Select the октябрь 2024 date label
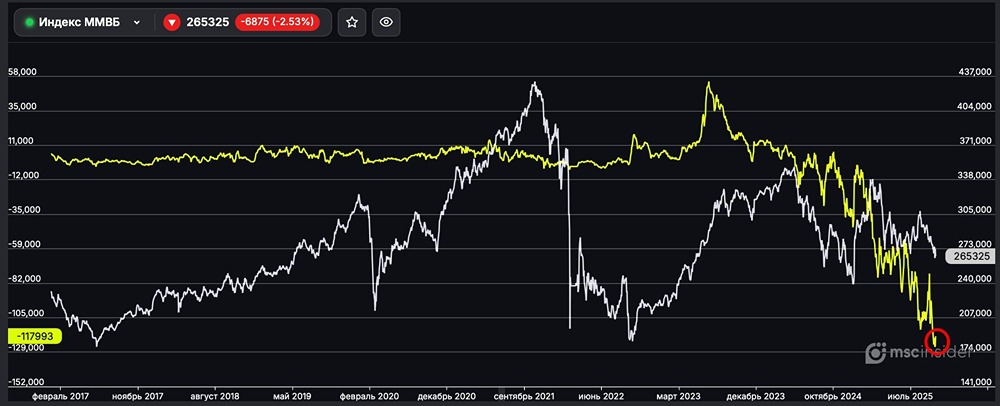 (834, 395)
